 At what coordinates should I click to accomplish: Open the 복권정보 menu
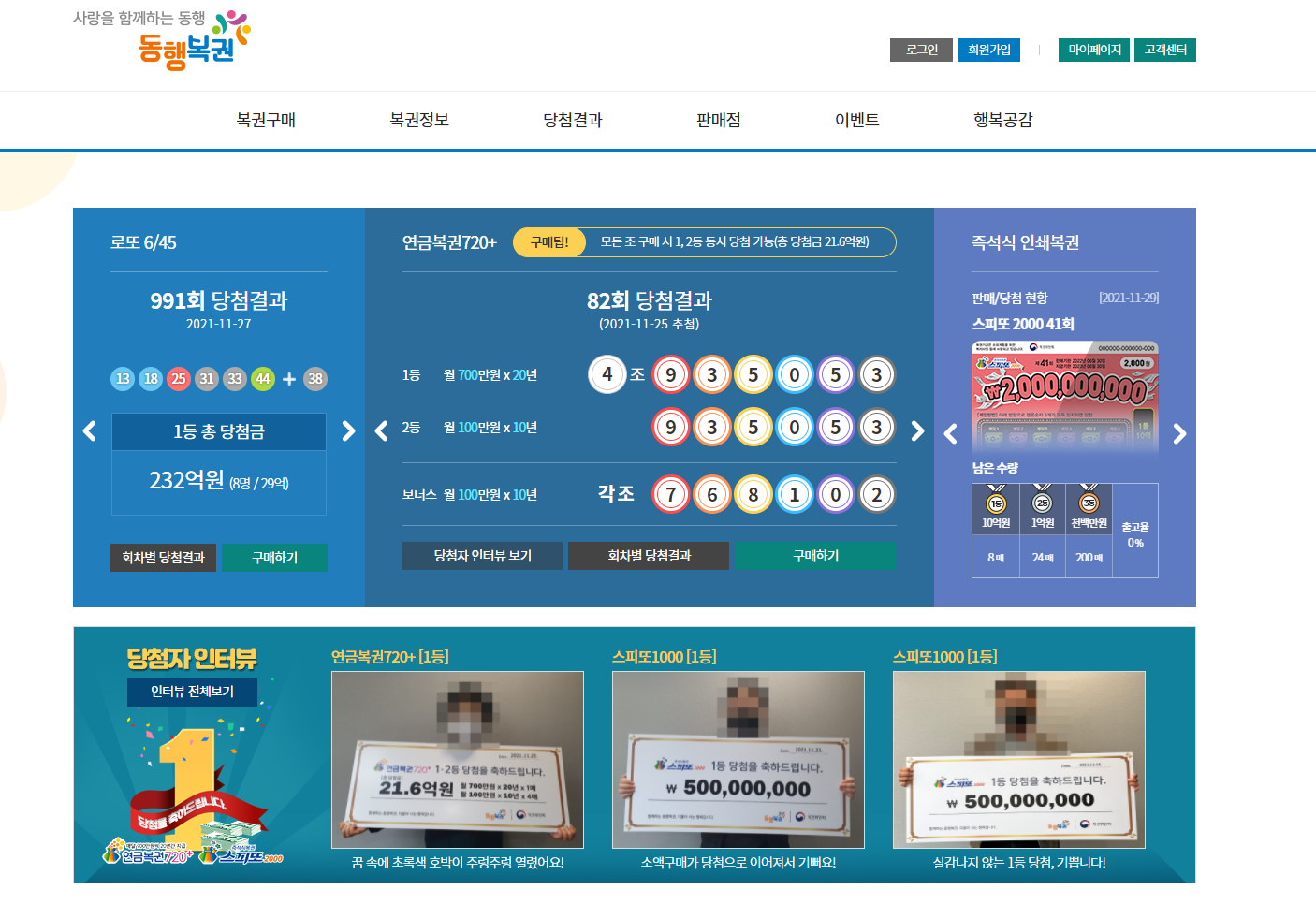coord(419,120)
